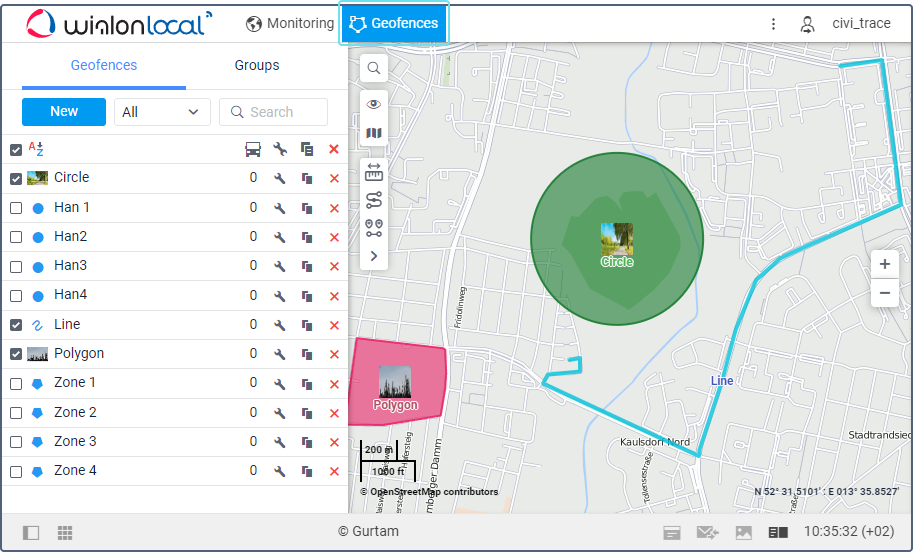The height and width of the screenshot is (552, 913).
Task: Open the All filter dropdown
Action: click(162, 112)
